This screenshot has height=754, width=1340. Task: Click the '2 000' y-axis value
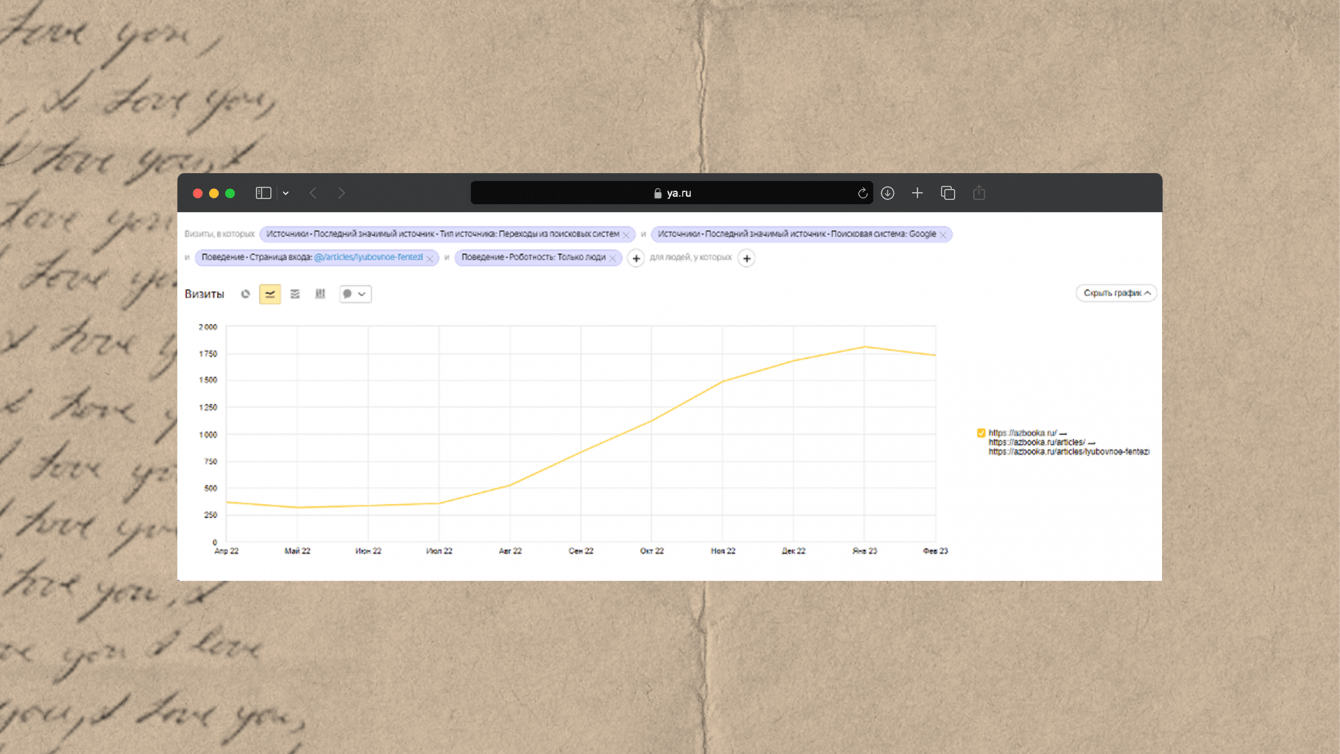coord(207,327)
